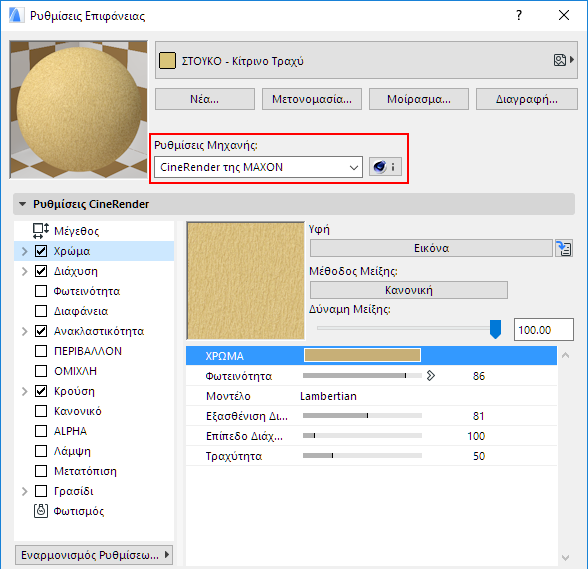588x569 pixels.
Task: Click the Εξασθένιση Δι... slider bar
Action: point(362,416)
